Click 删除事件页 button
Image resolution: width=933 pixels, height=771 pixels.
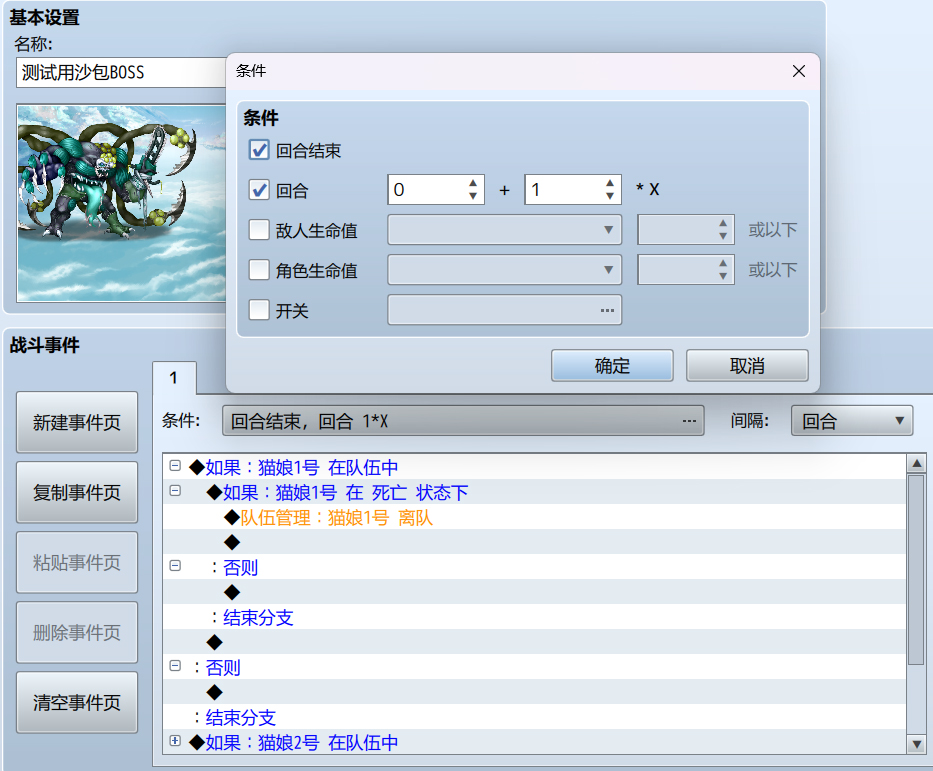pos(77,632)
